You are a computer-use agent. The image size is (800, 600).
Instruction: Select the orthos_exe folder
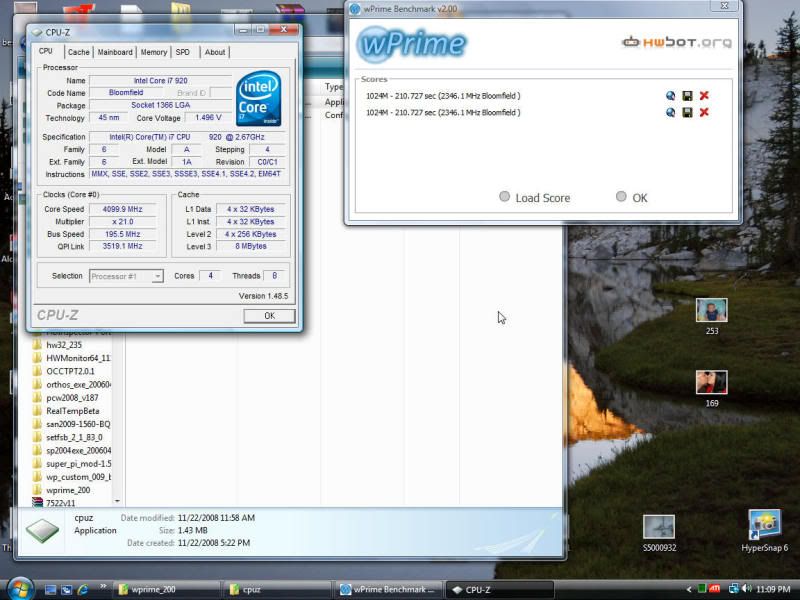71,385
